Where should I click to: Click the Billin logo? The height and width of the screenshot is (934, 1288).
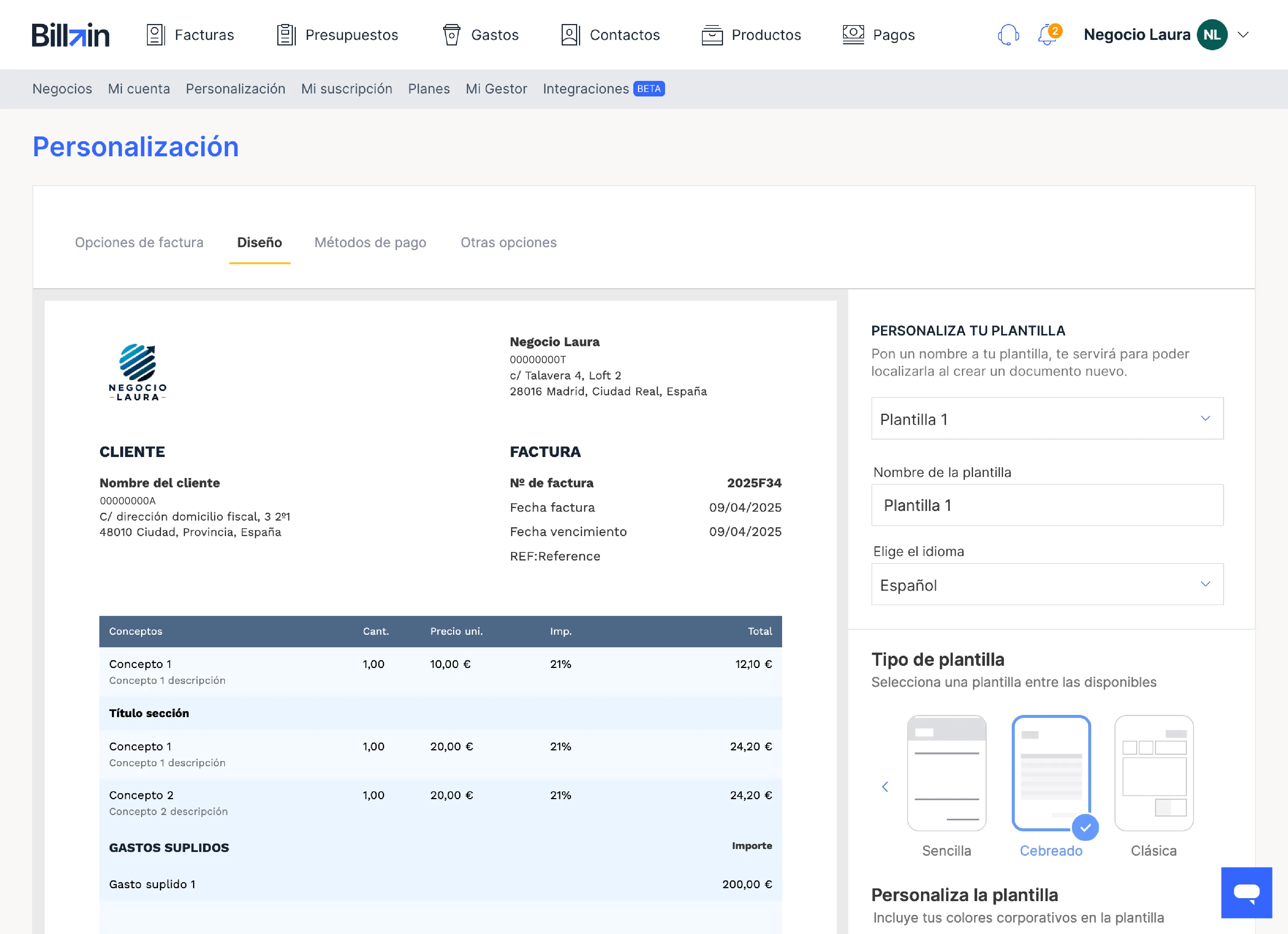(71, 35)
